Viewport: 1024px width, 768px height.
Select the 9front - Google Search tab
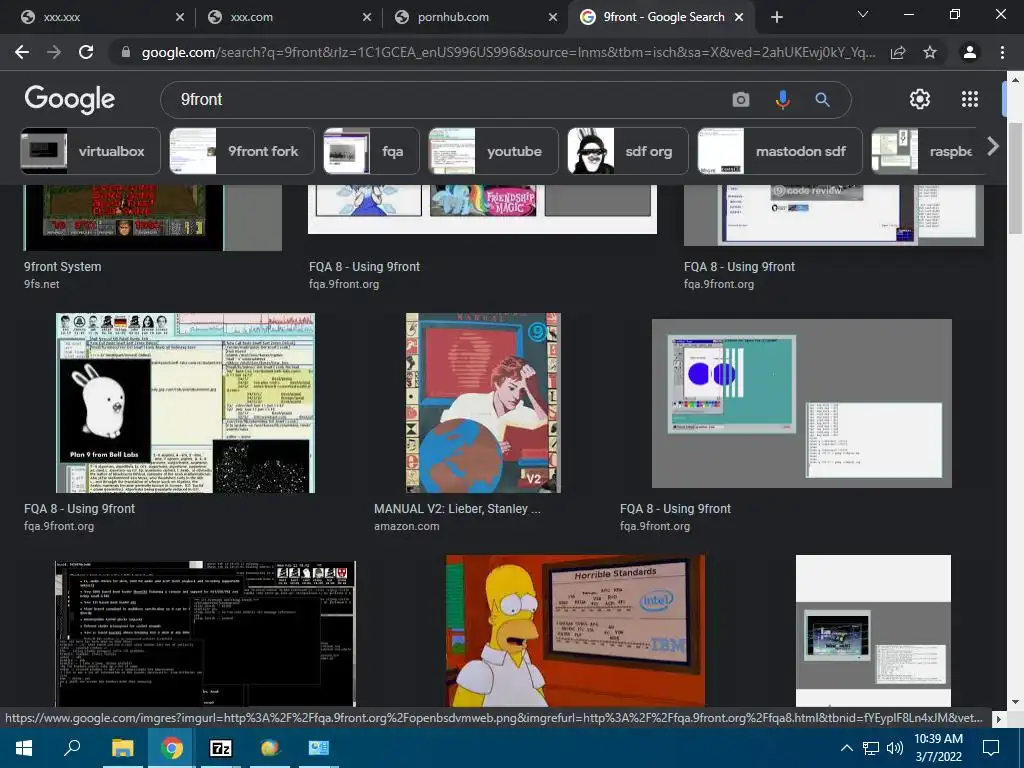[x=662, y=17]
